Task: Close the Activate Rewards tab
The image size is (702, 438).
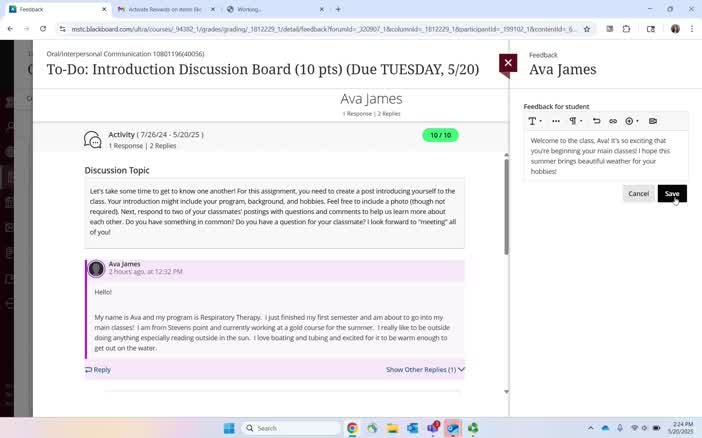Action: [213, 9]
